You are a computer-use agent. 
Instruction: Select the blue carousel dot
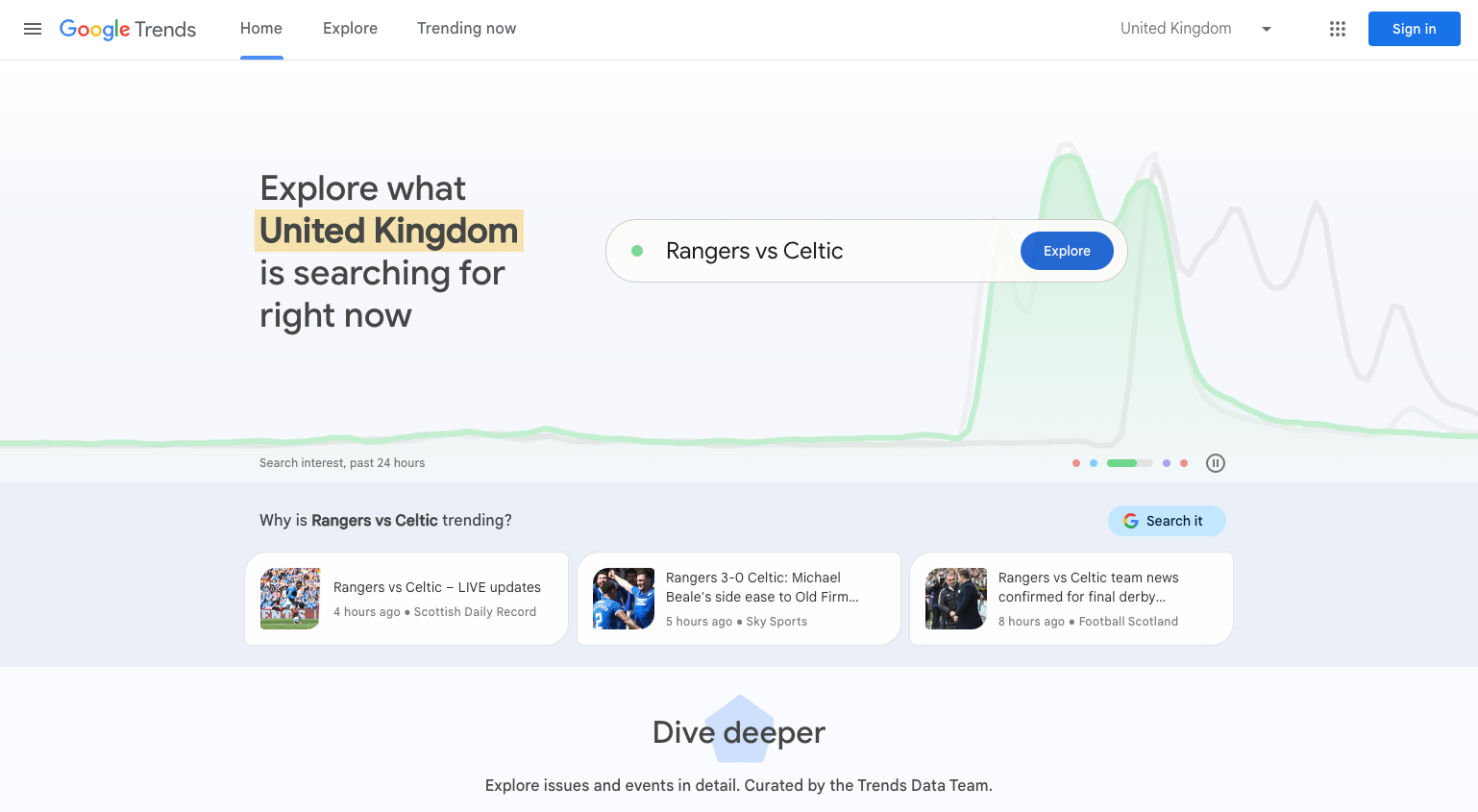click(1094, 463)
